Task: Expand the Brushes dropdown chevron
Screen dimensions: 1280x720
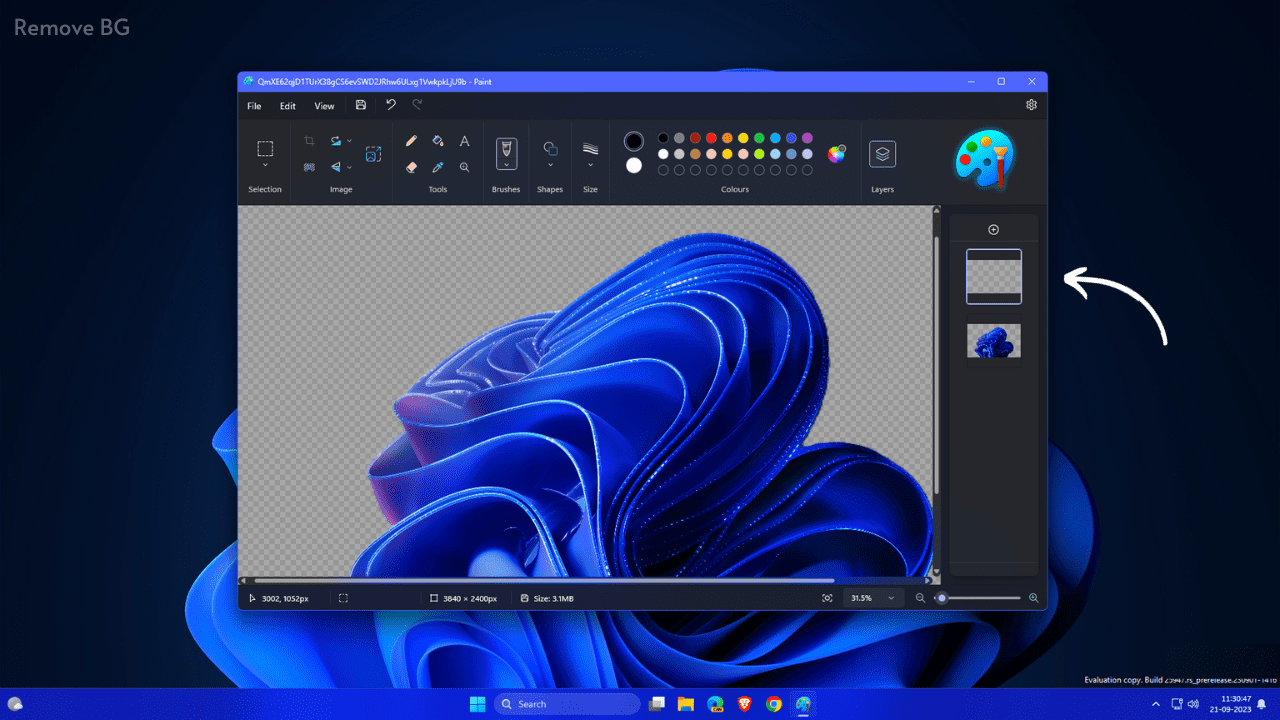Action: tap(506, 164)
